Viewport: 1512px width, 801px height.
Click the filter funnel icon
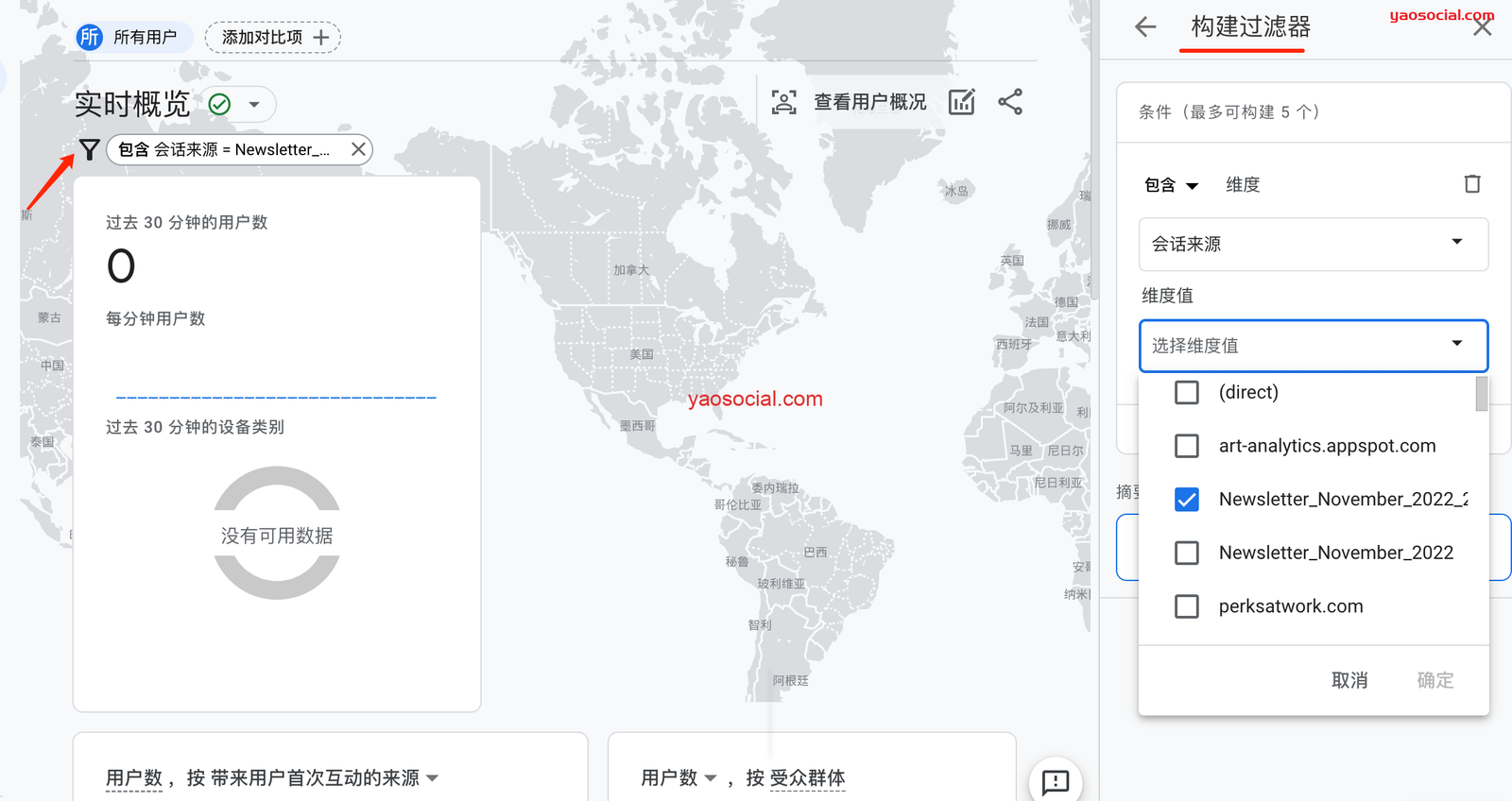pyautogui.click(x=89, y=149)
